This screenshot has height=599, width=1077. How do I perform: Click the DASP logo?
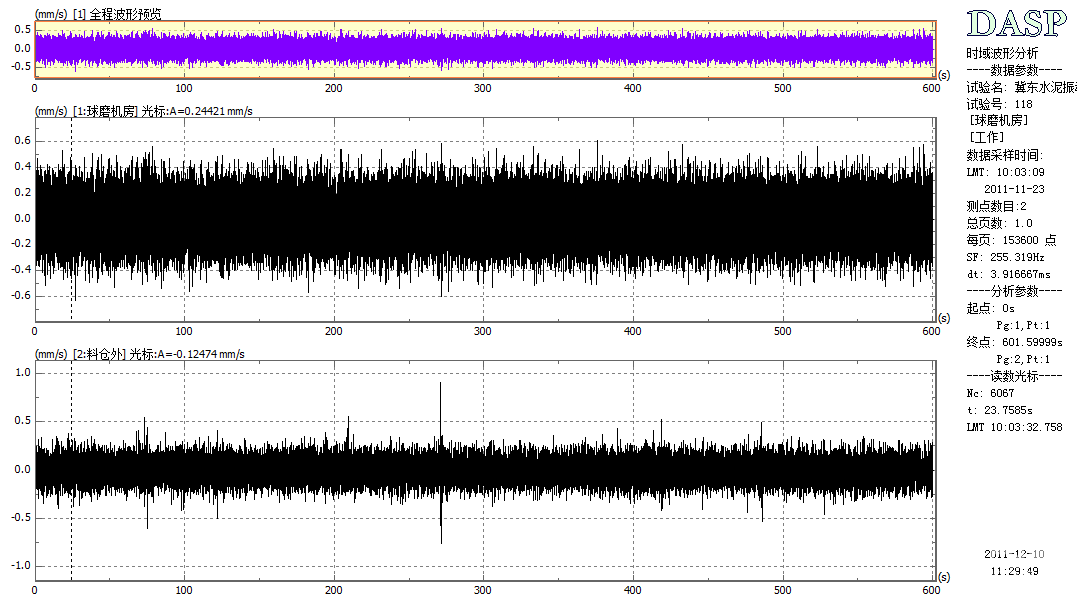click(x=1017, y=23)
